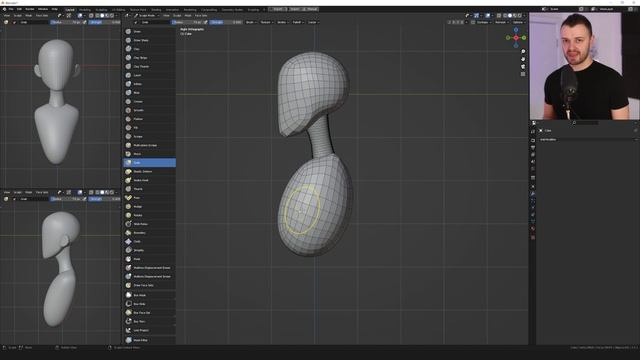The width and height of the screenshot is (640, 360).
Task: Open Face Sets menu in main viewport
Action: coord(201,16)
